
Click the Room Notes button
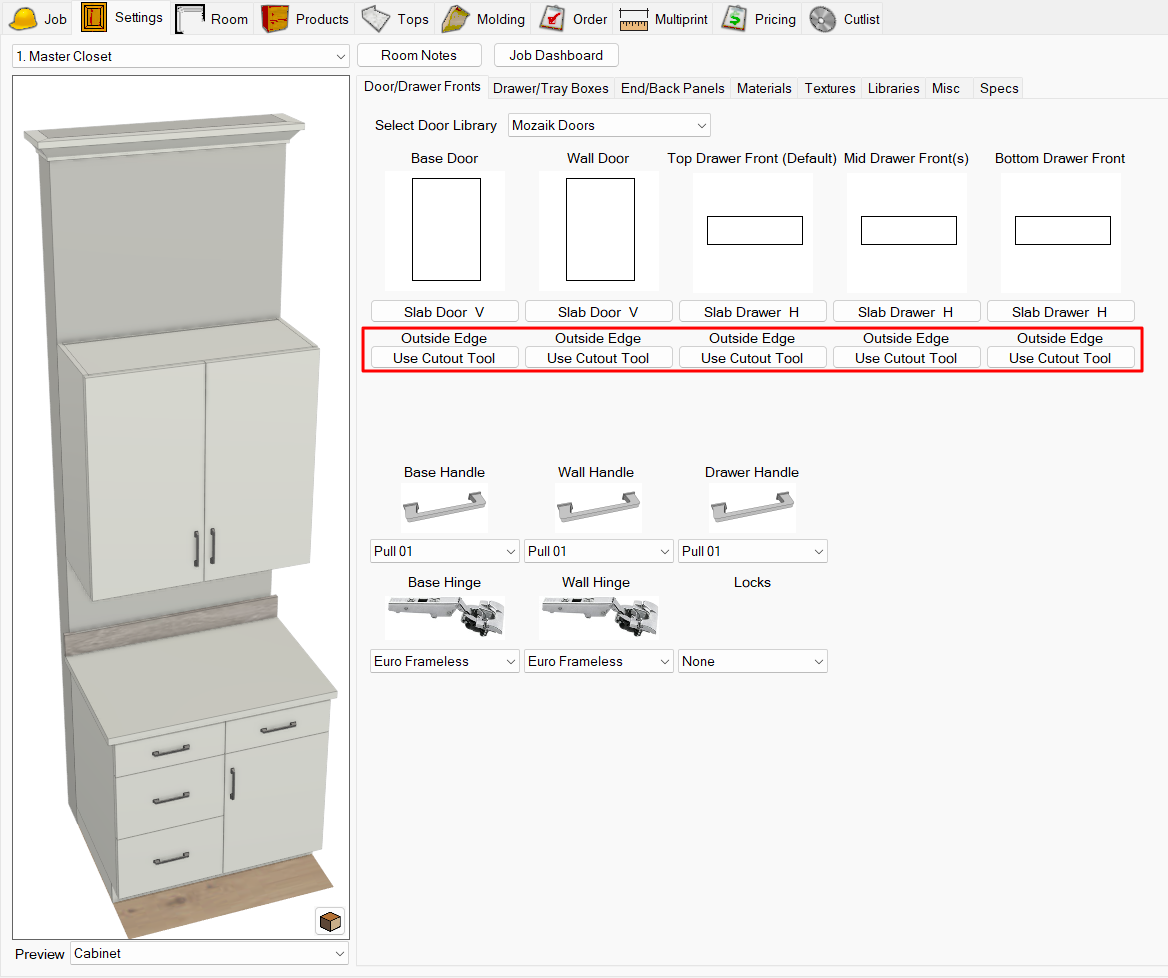click(x=419, y=55)
